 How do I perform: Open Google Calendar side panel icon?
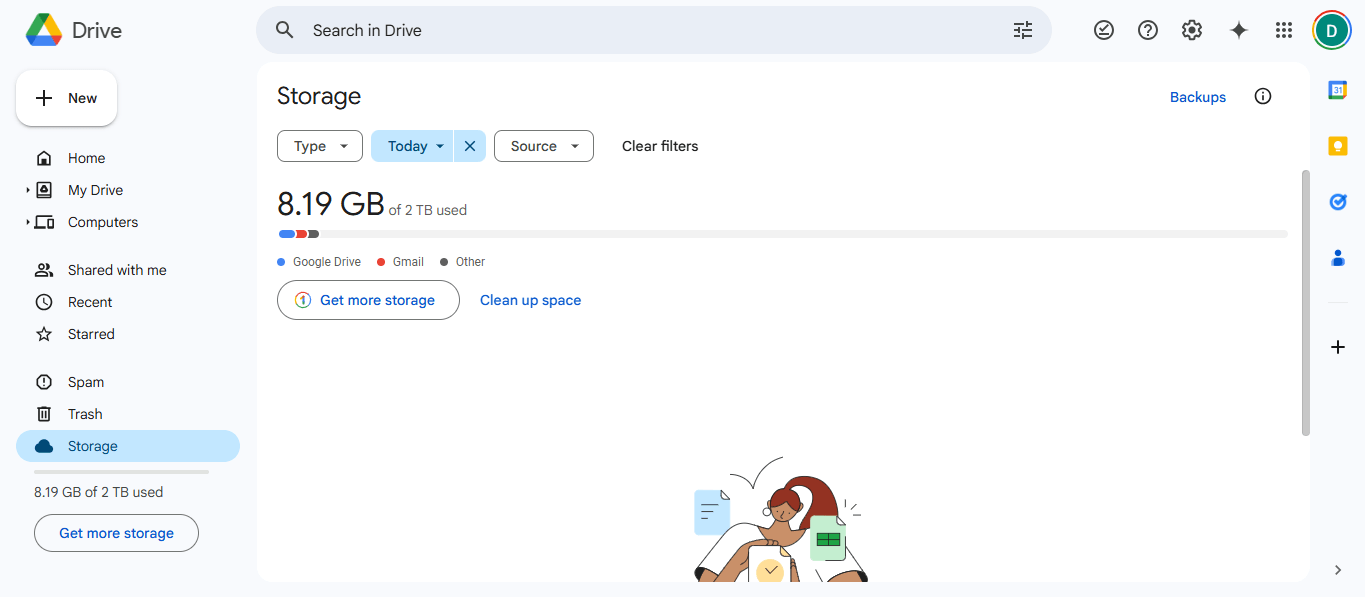tap(1338, 90)
